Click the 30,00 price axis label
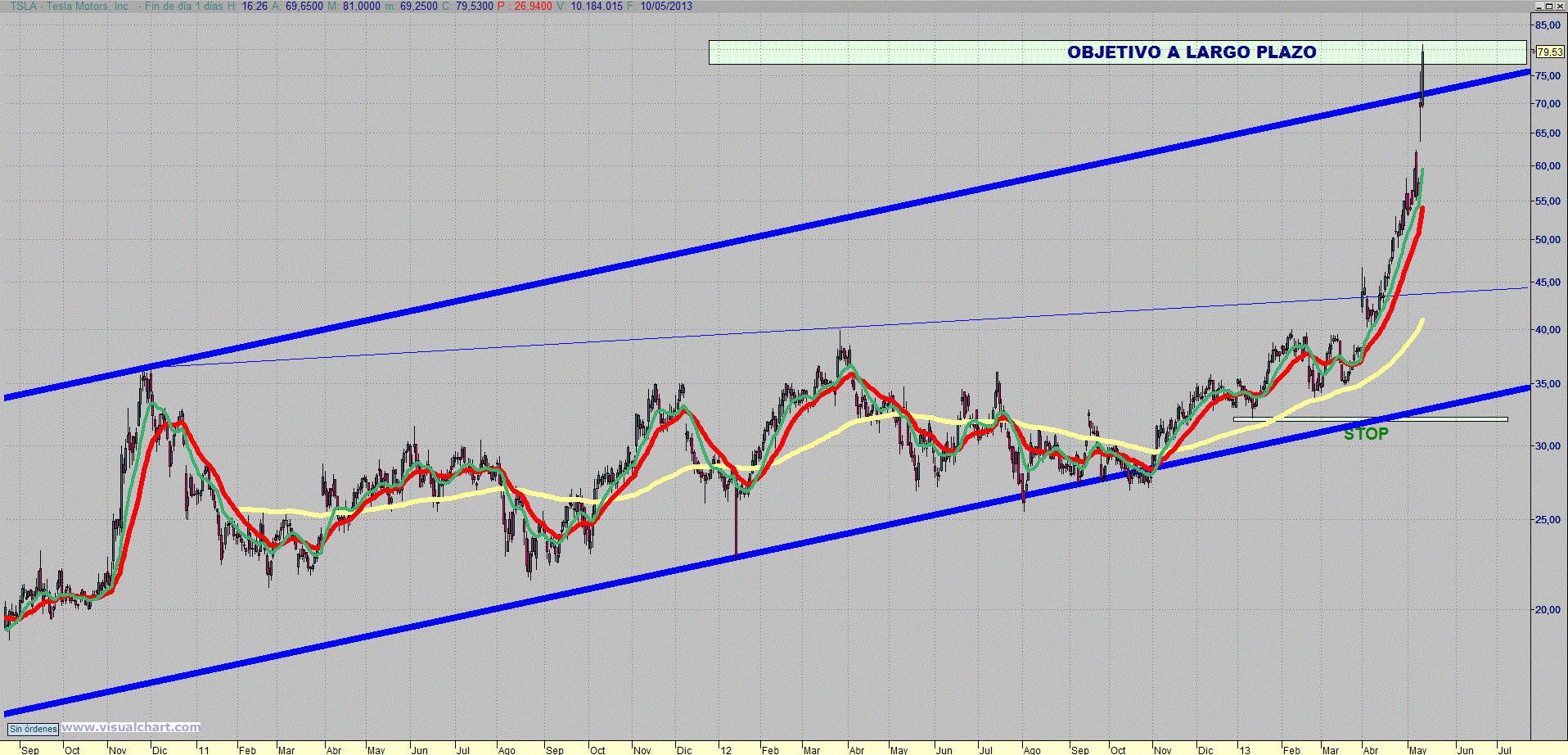 [1548, 446]
